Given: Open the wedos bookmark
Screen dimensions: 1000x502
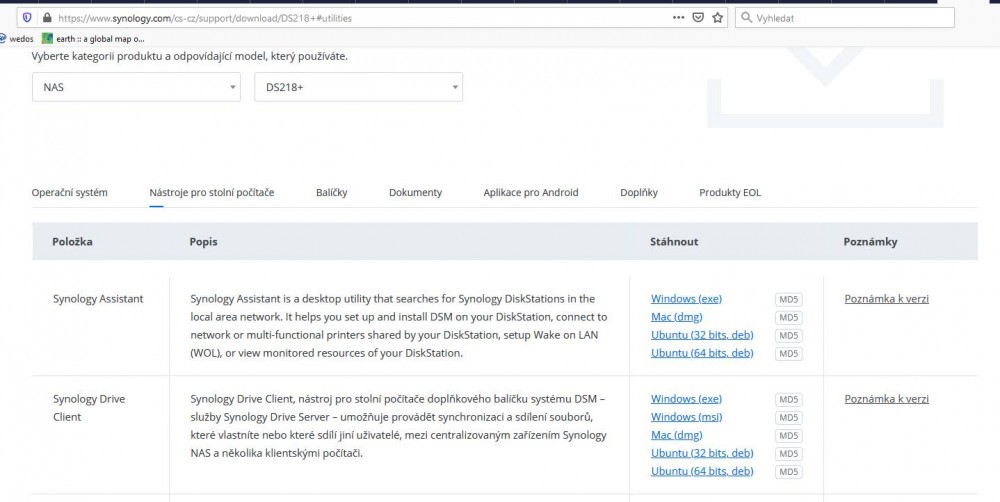Looking at the screenshot, I should pos(17,38).
